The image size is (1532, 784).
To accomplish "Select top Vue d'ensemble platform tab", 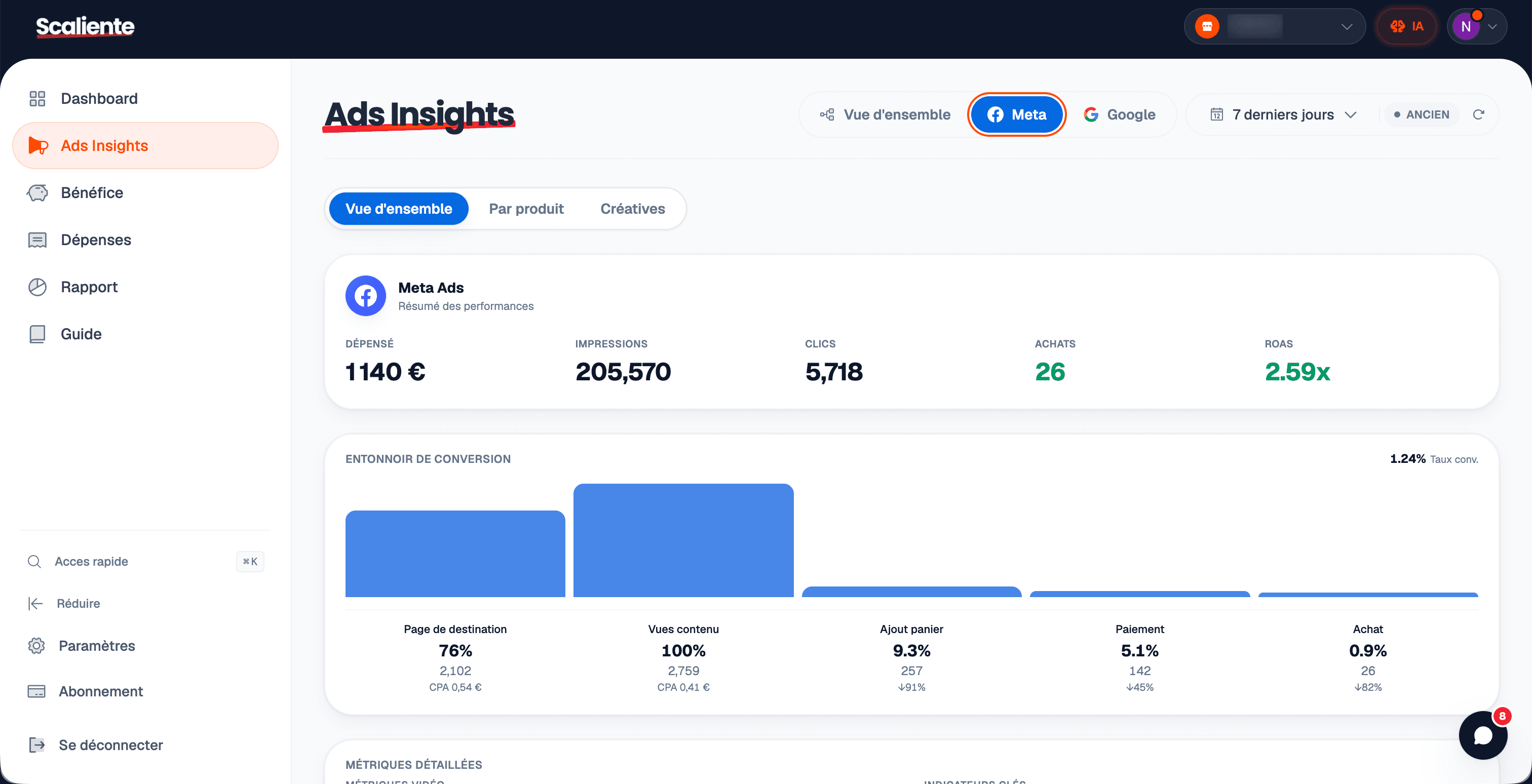I will click(886, 115).
